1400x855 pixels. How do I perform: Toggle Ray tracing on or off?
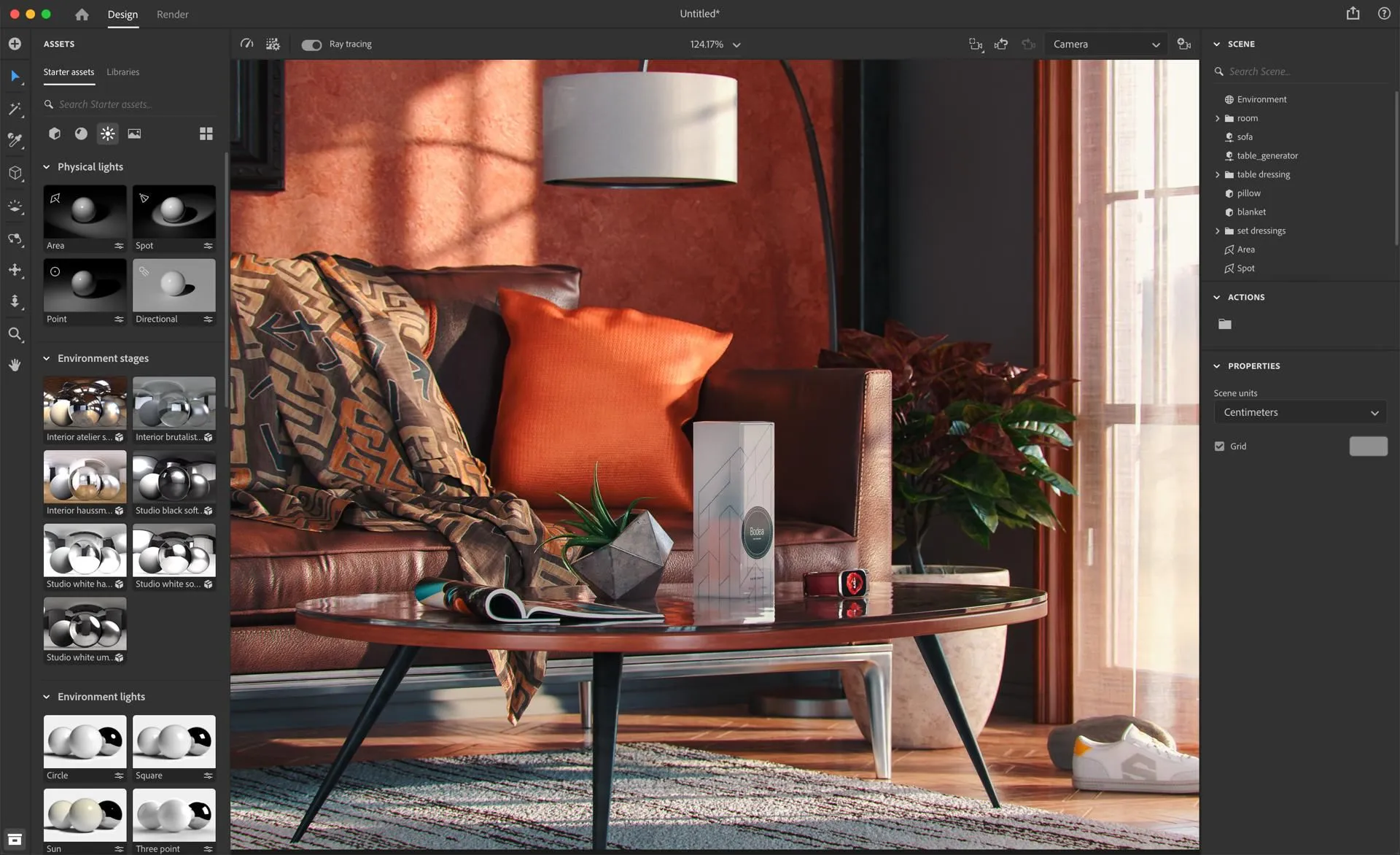point(311,44)
